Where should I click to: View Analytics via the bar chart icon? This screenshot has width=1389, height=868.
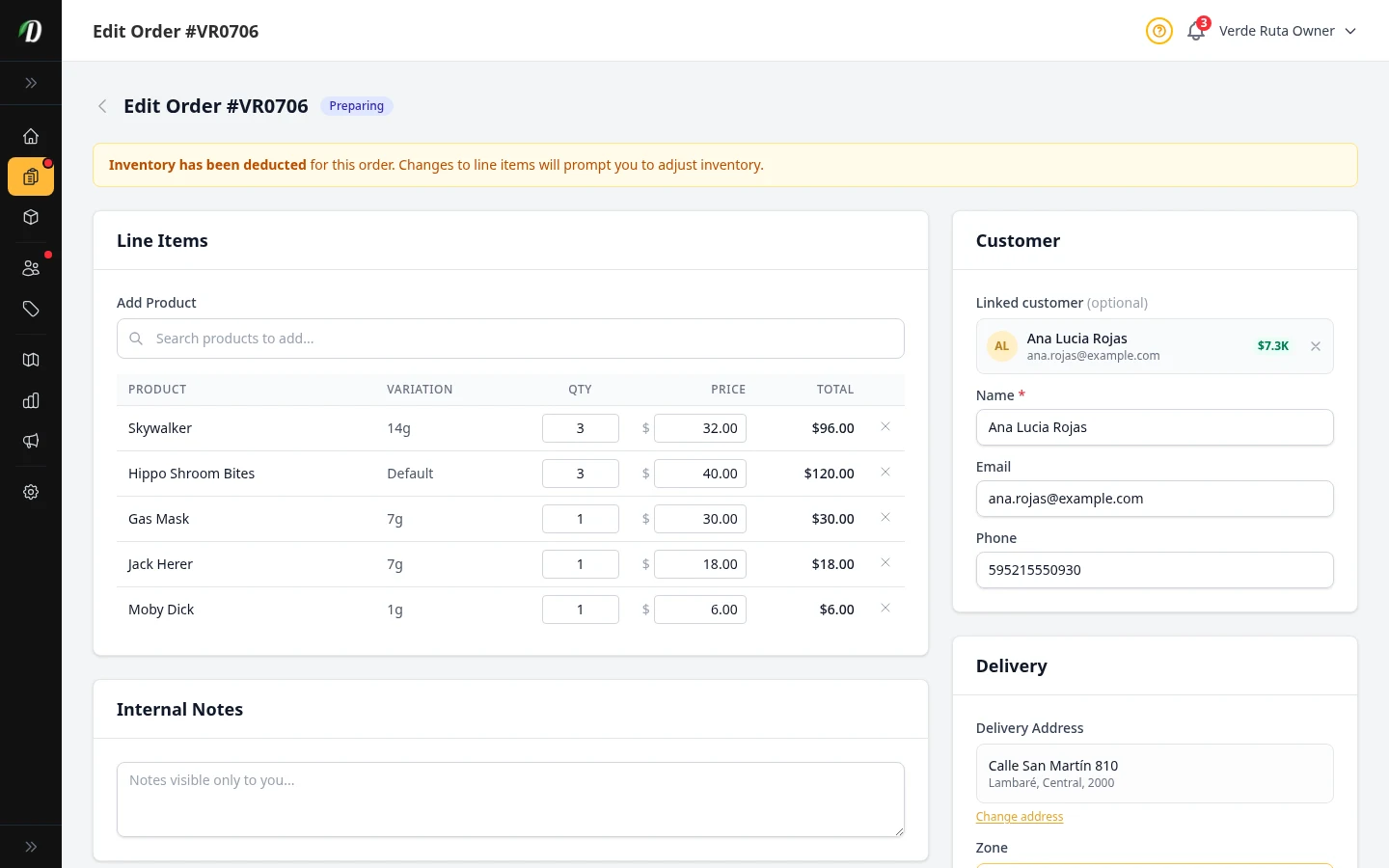(31, 400)
